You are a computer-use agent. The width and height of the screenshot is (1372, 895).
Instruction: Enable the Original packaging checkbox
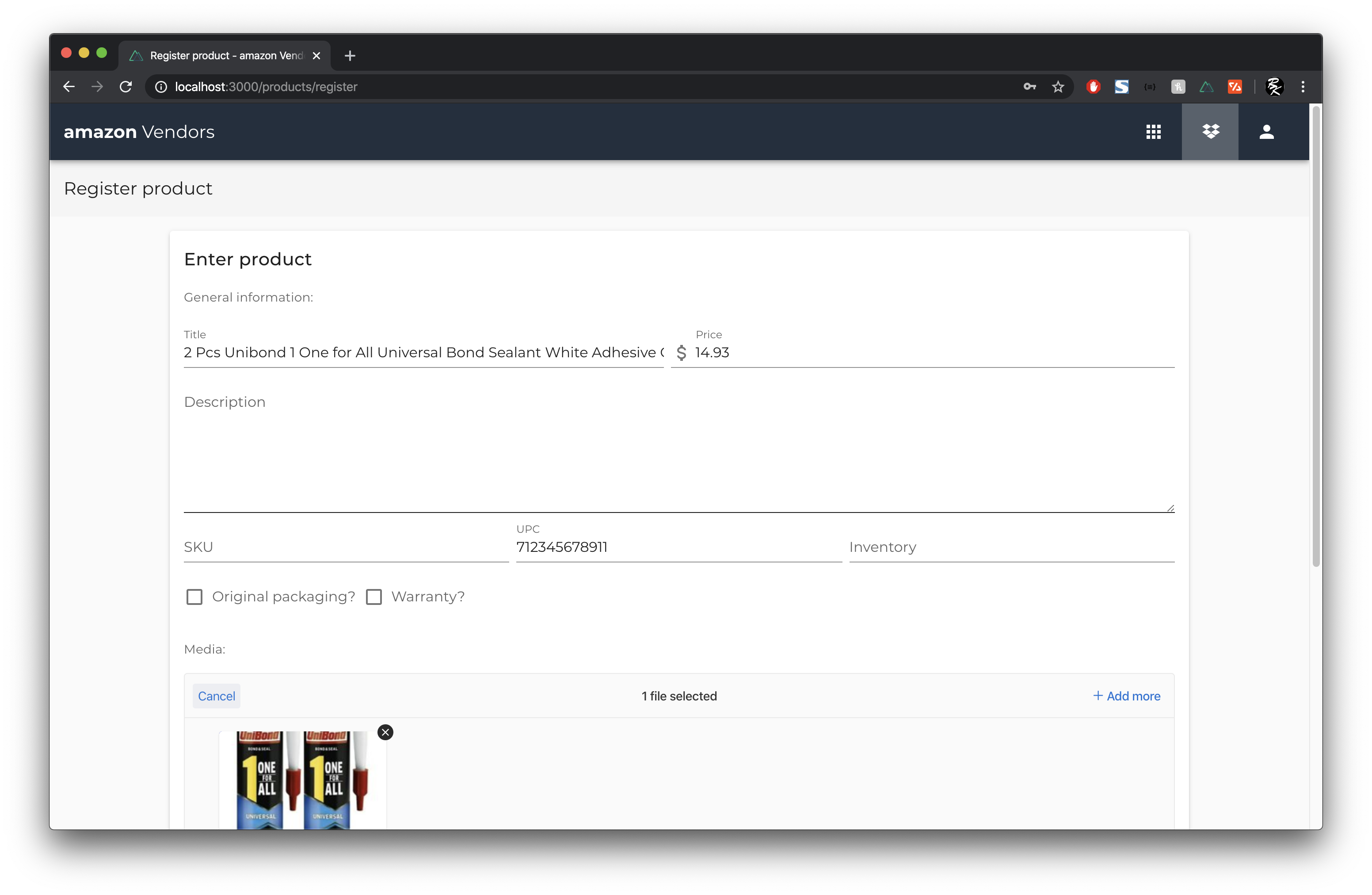tap(195, 597)
